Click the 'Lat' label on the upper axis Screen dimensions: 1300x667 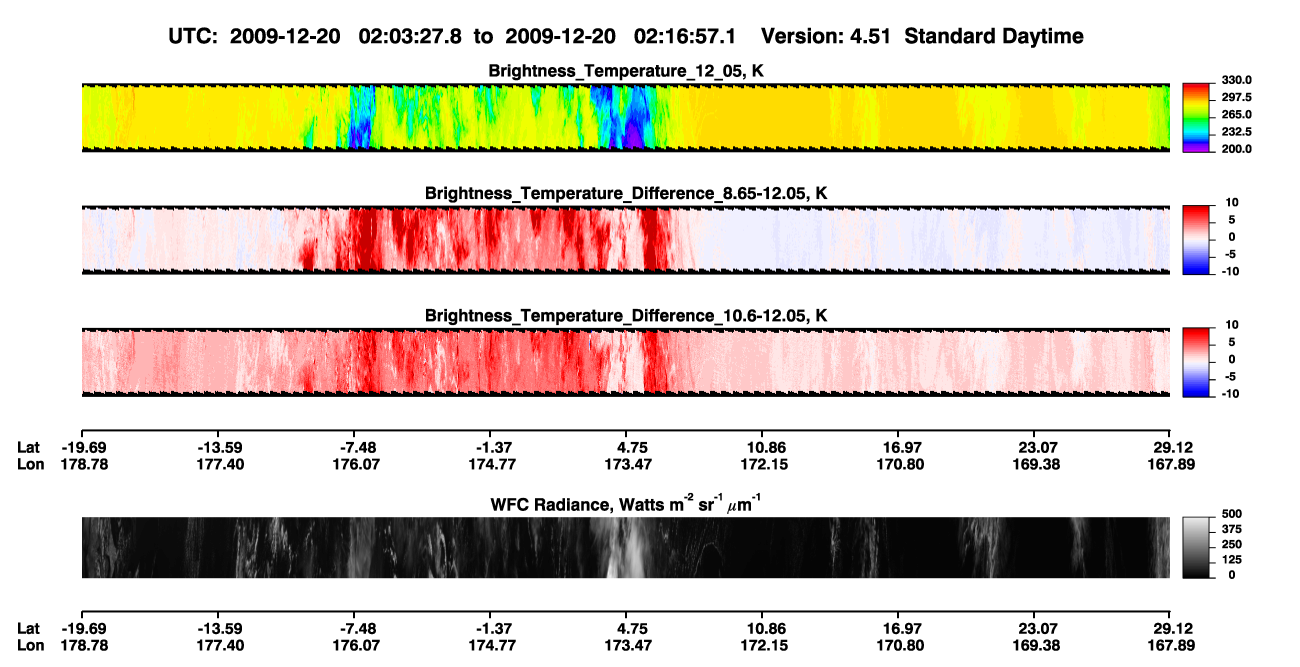[x=28, y=447]
